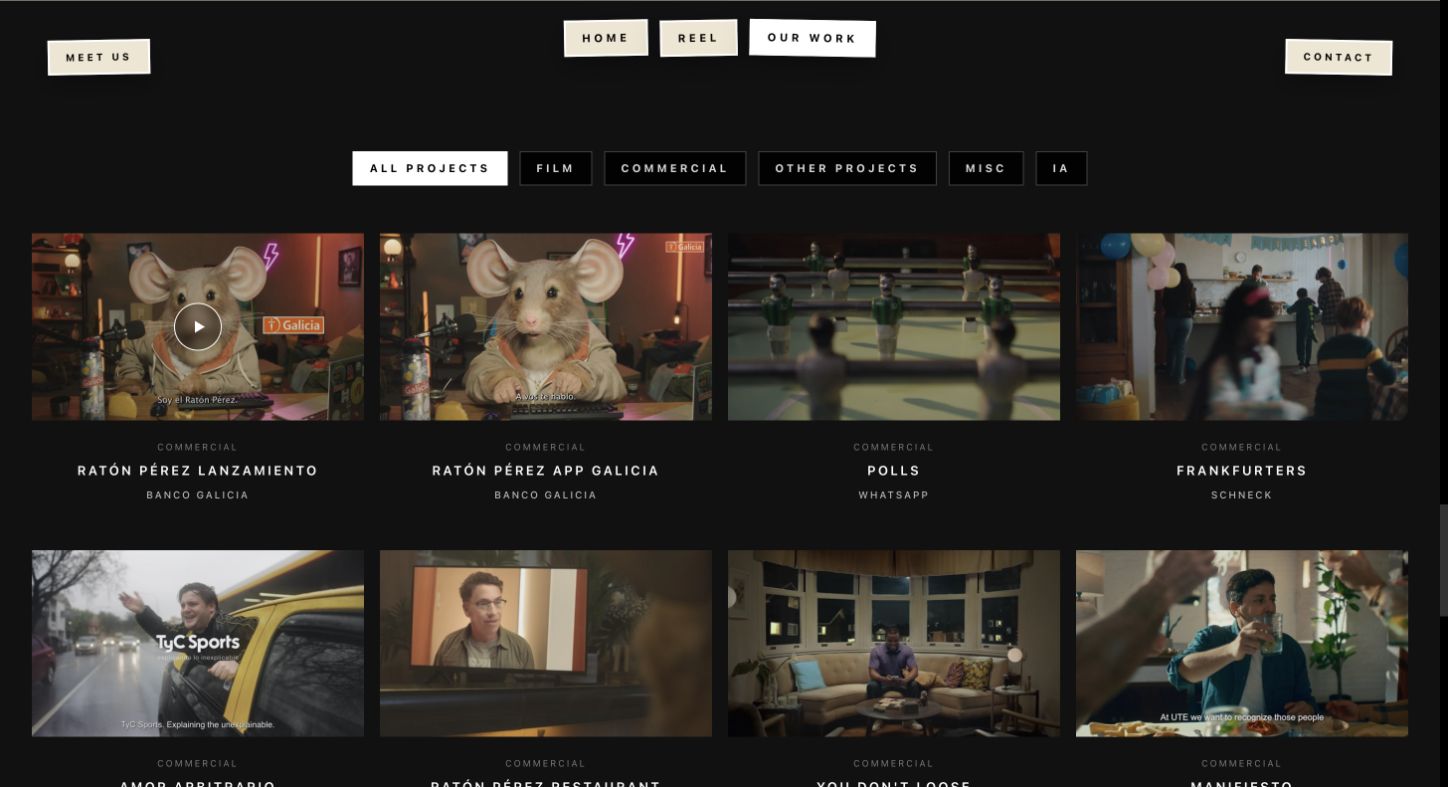The height and width of the screenshot is (787, 1448).
Task: Click the Schneck client label
Action: click(1242, 495)
